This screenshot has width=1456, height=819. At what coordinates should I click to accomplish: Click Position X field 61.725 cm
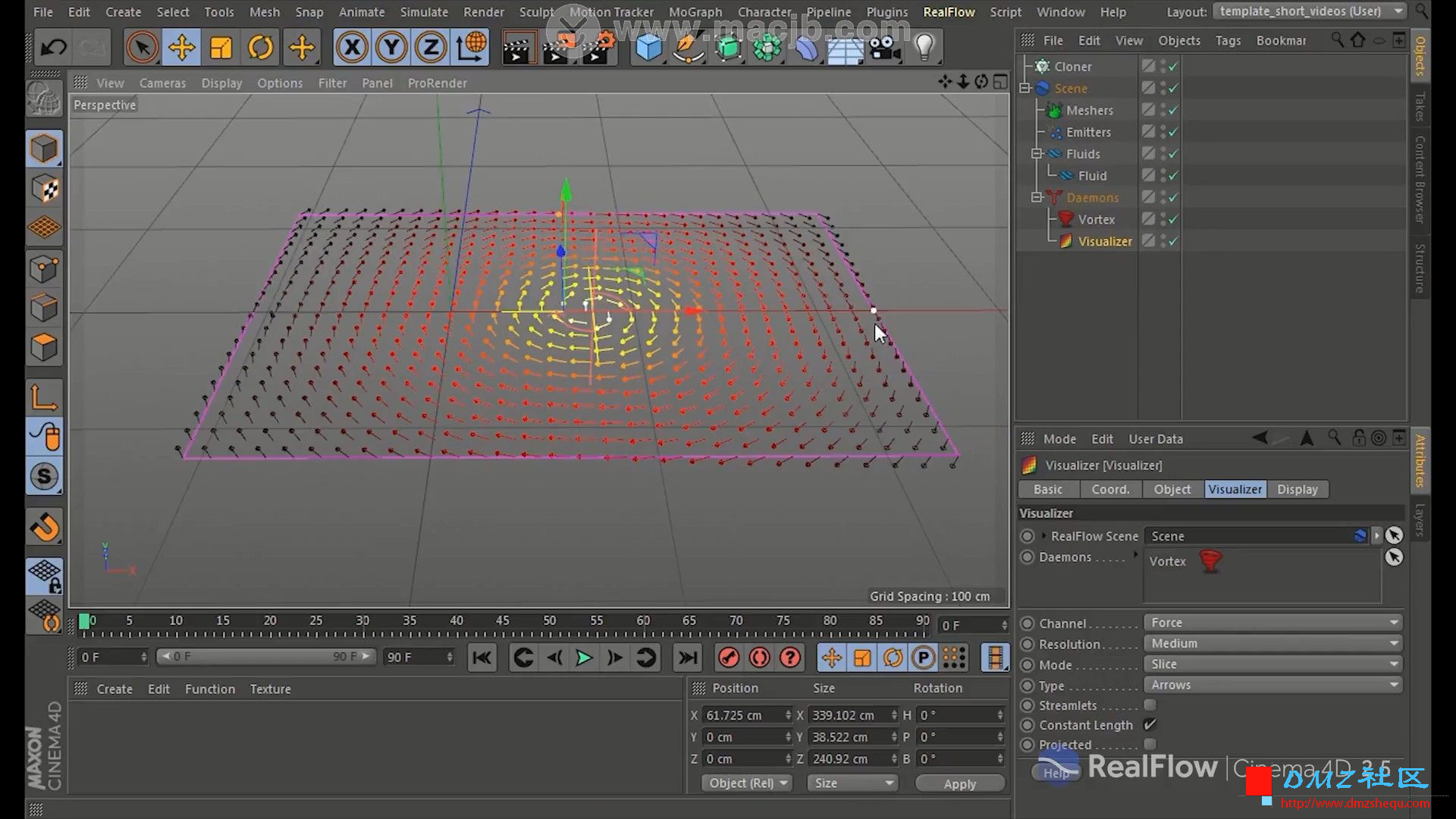point(747,715)
